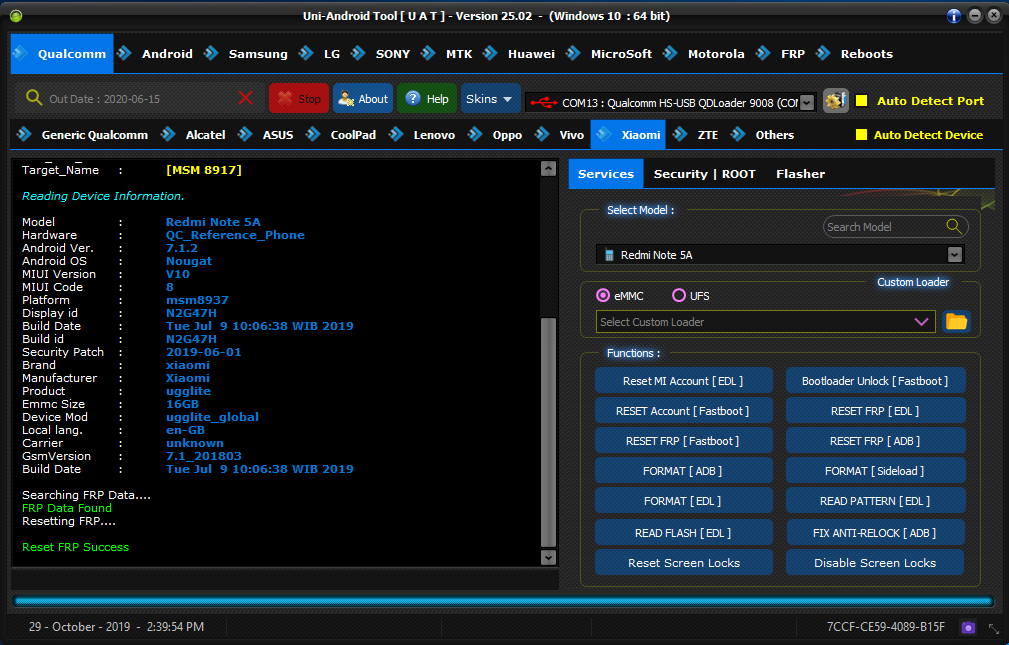Screen dimensions: 1009x645
Task: Click the resize grip icon in status bar
Action: (994, 628)
